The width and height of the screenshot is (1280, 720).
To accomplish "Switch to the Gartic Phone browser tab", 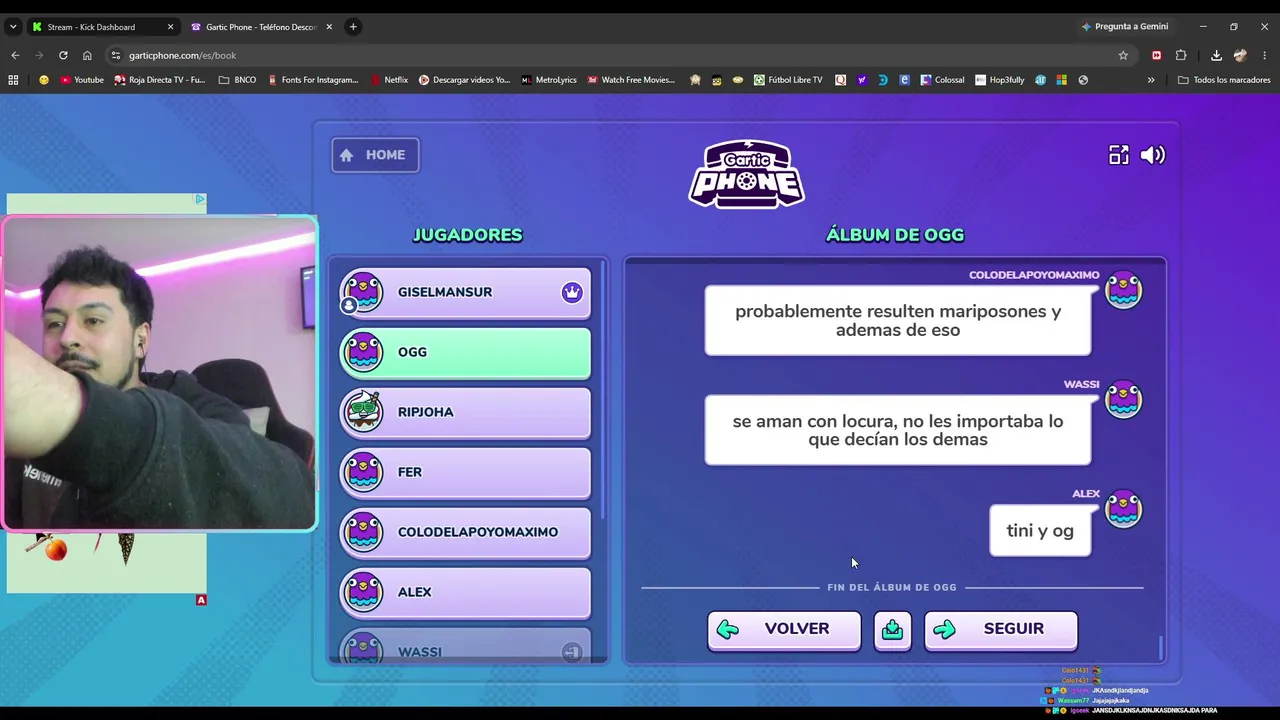I will pos(260,27).
